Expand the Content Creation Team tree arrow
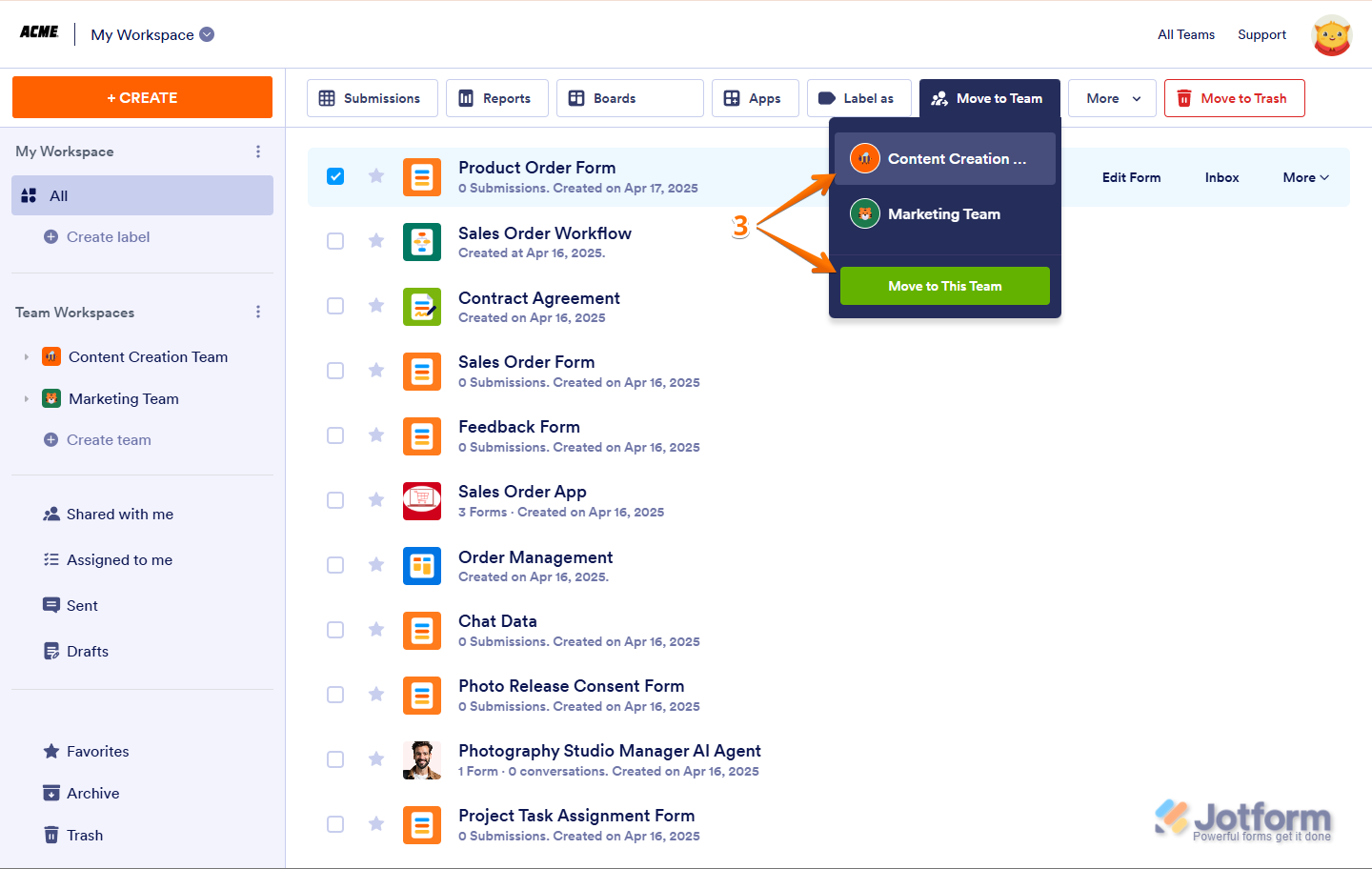 (26, 357)
